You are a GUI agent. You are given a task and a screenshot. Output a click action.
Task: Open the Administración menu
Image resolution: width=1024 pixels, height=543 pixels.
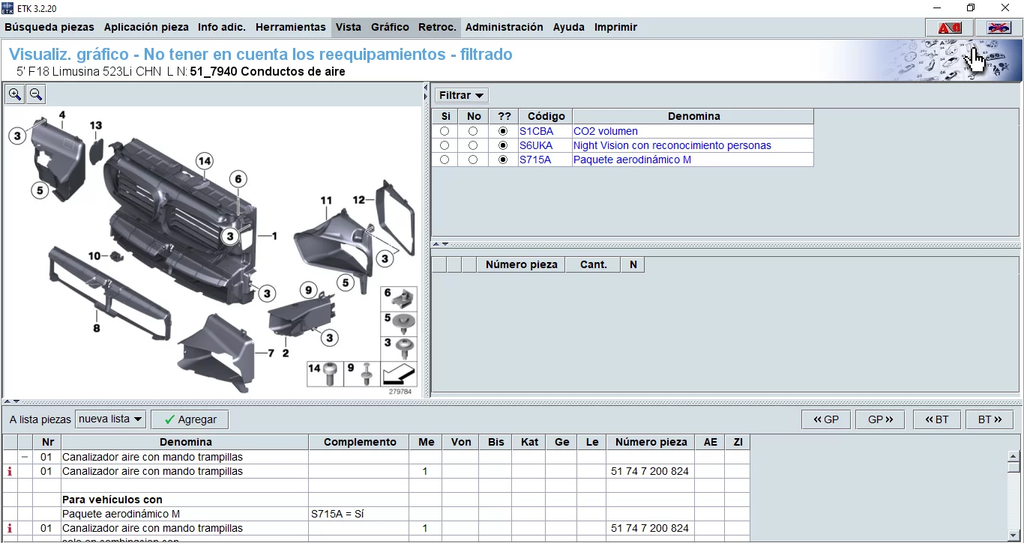pos(504,27)
